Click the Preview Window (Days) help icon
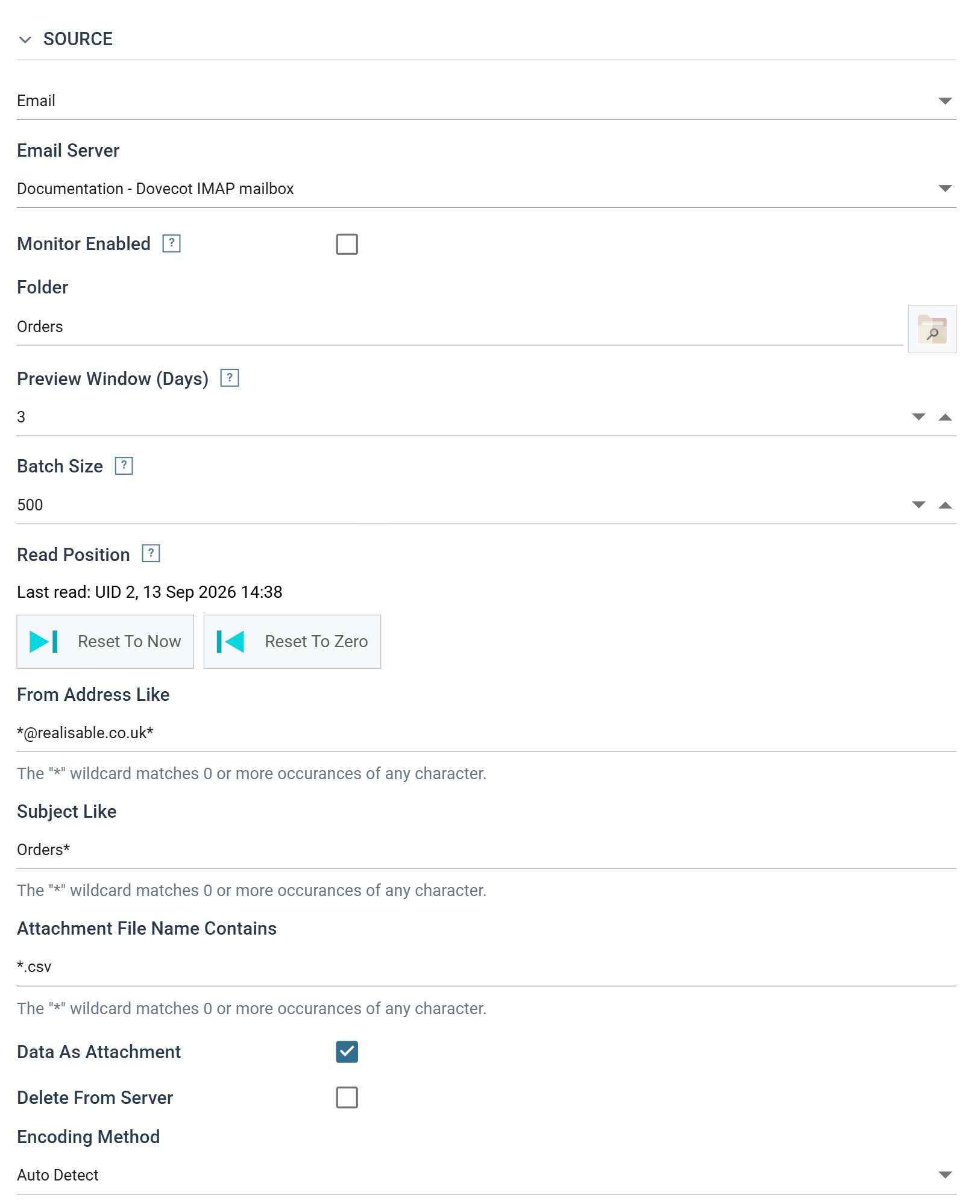The width and height of the screenshot is (980, 1204). coord(230,378)
